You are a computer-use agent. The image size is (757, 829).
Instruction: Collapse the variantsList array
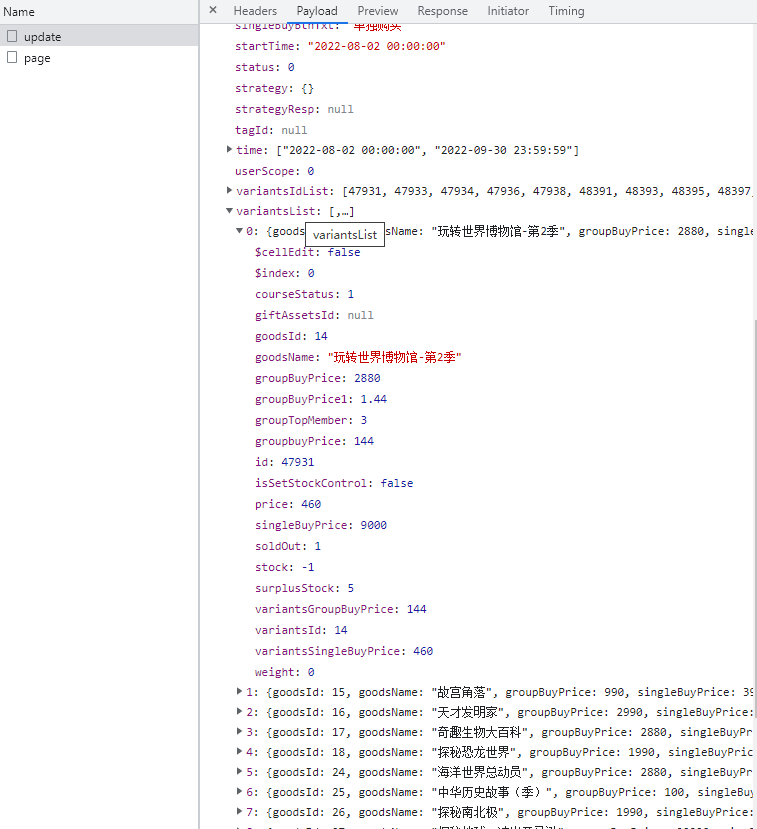point(230,212)
